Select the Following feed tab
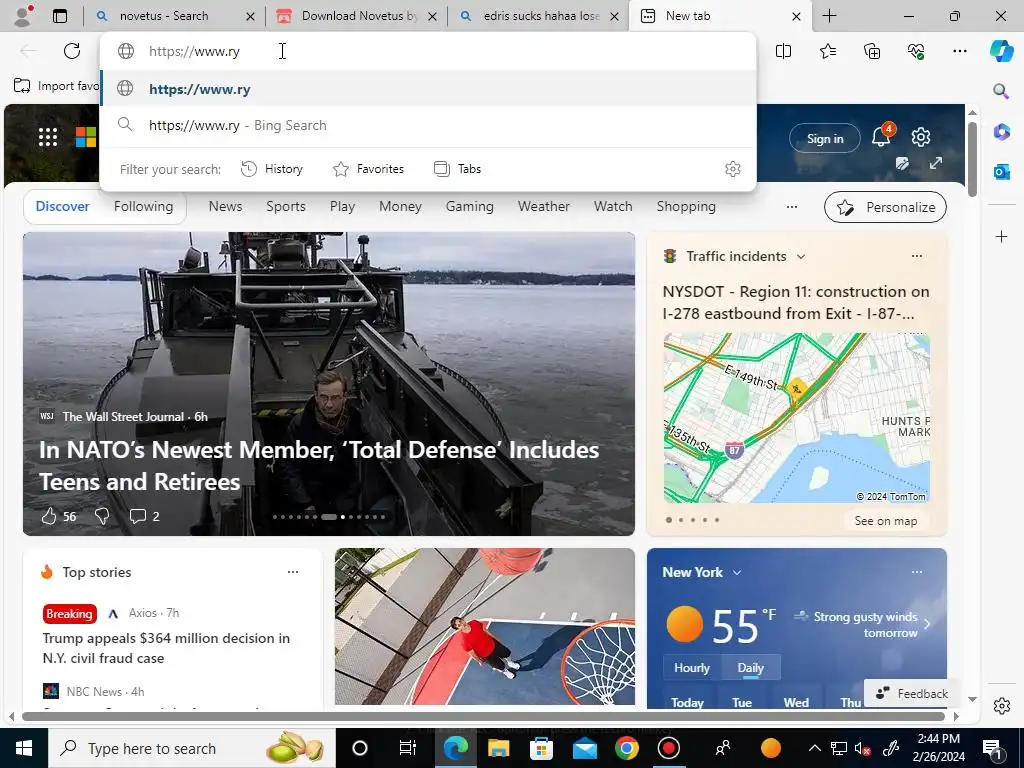Screen dimensions: 1024x768 (143, 206)
